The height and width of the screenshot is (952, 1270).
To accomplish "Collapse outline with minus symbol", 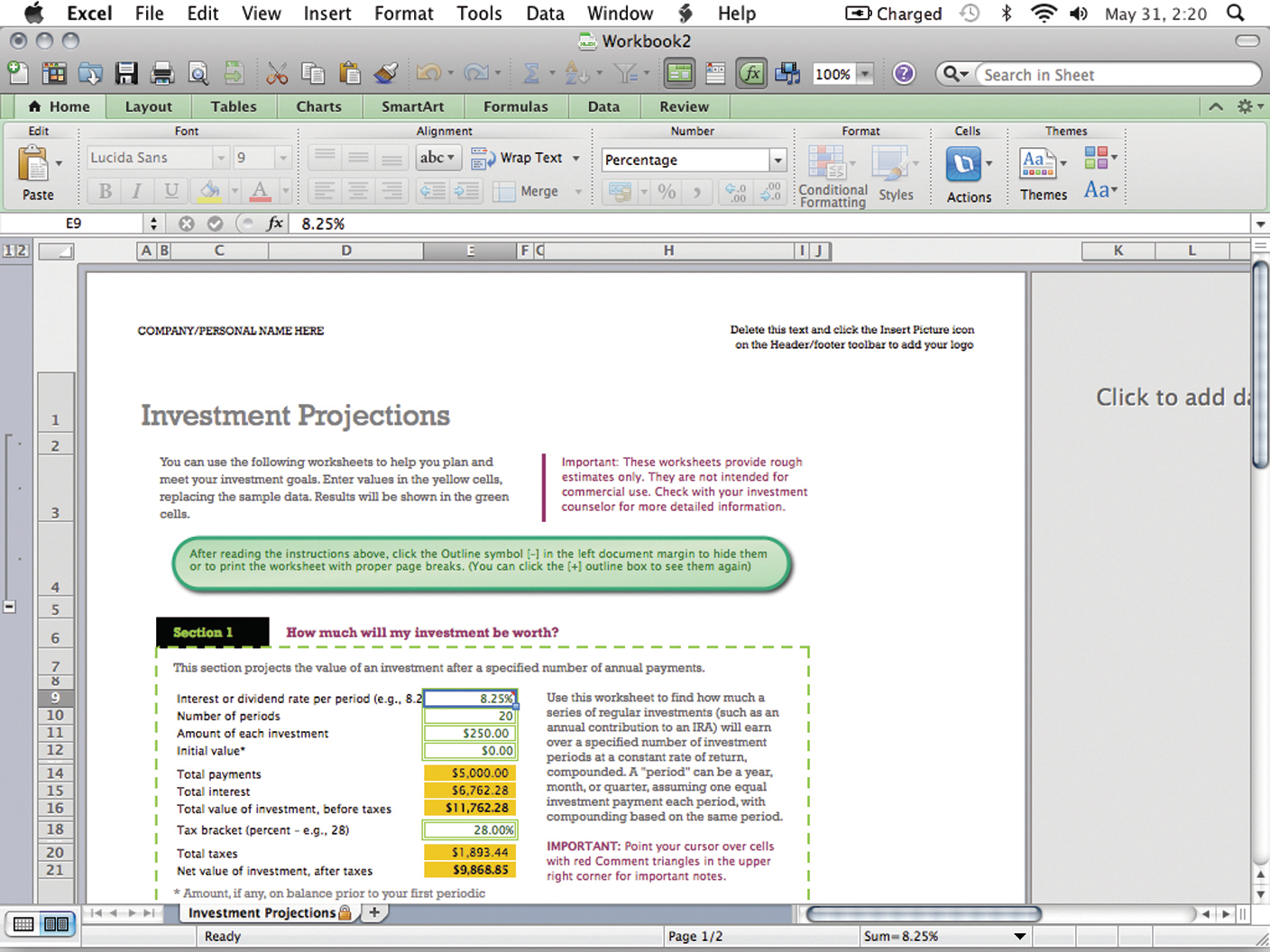I will pyautogui.click(x=9, y=608).
